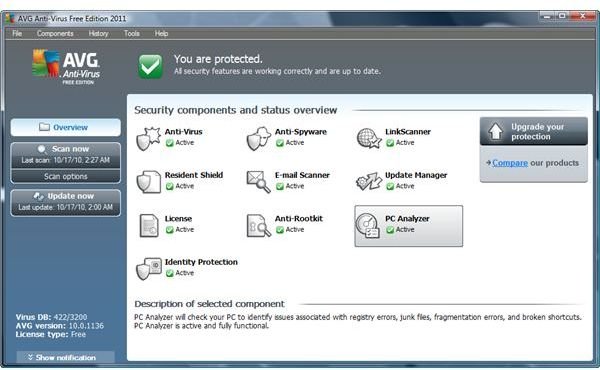Open Scan options
The height and width of the screenshot is (370, 600).
65,176
